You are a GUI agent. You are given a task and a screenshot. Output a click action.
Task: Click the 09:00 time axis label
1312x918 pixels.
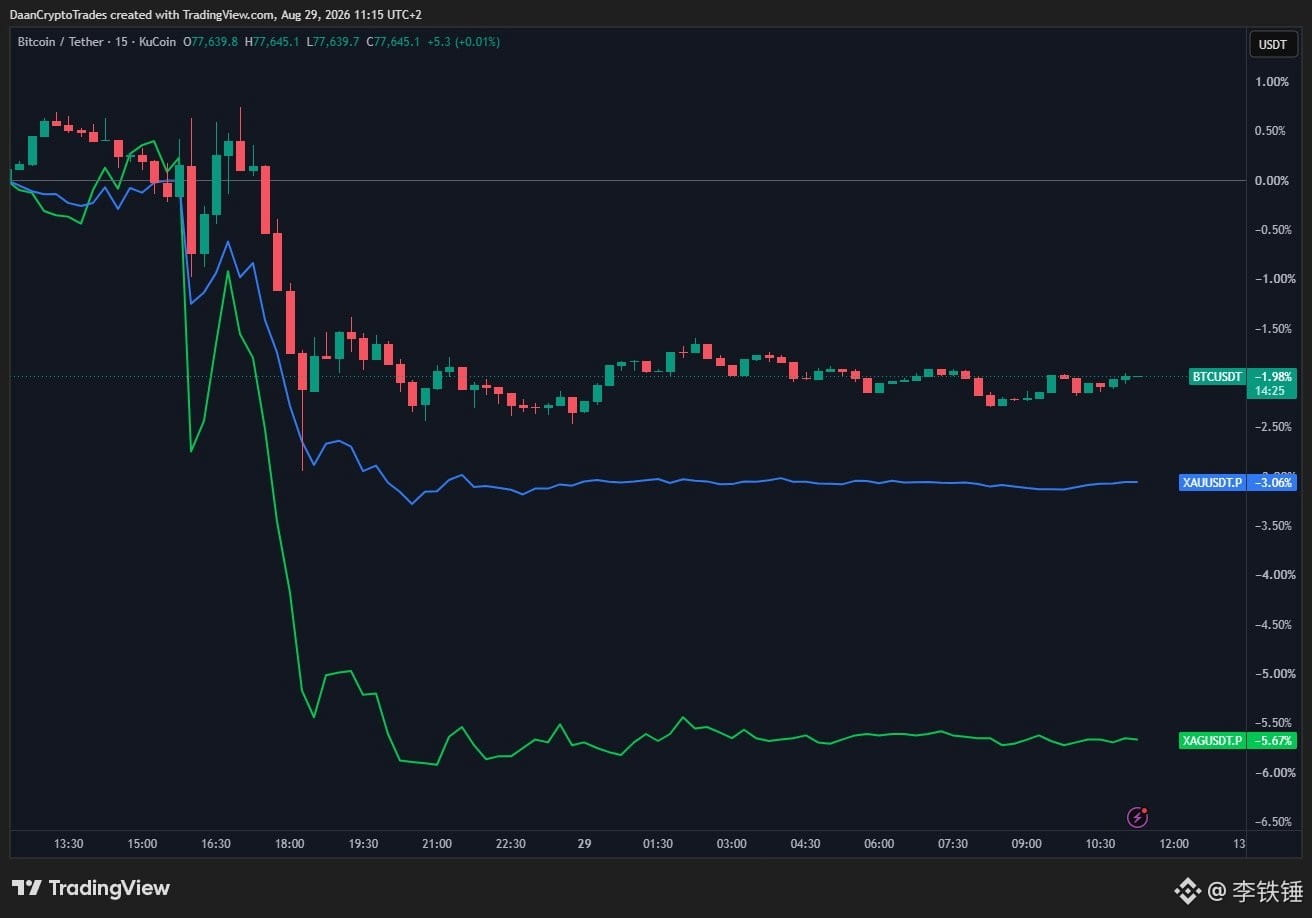pyautogui.click(x=1026, y=844)
